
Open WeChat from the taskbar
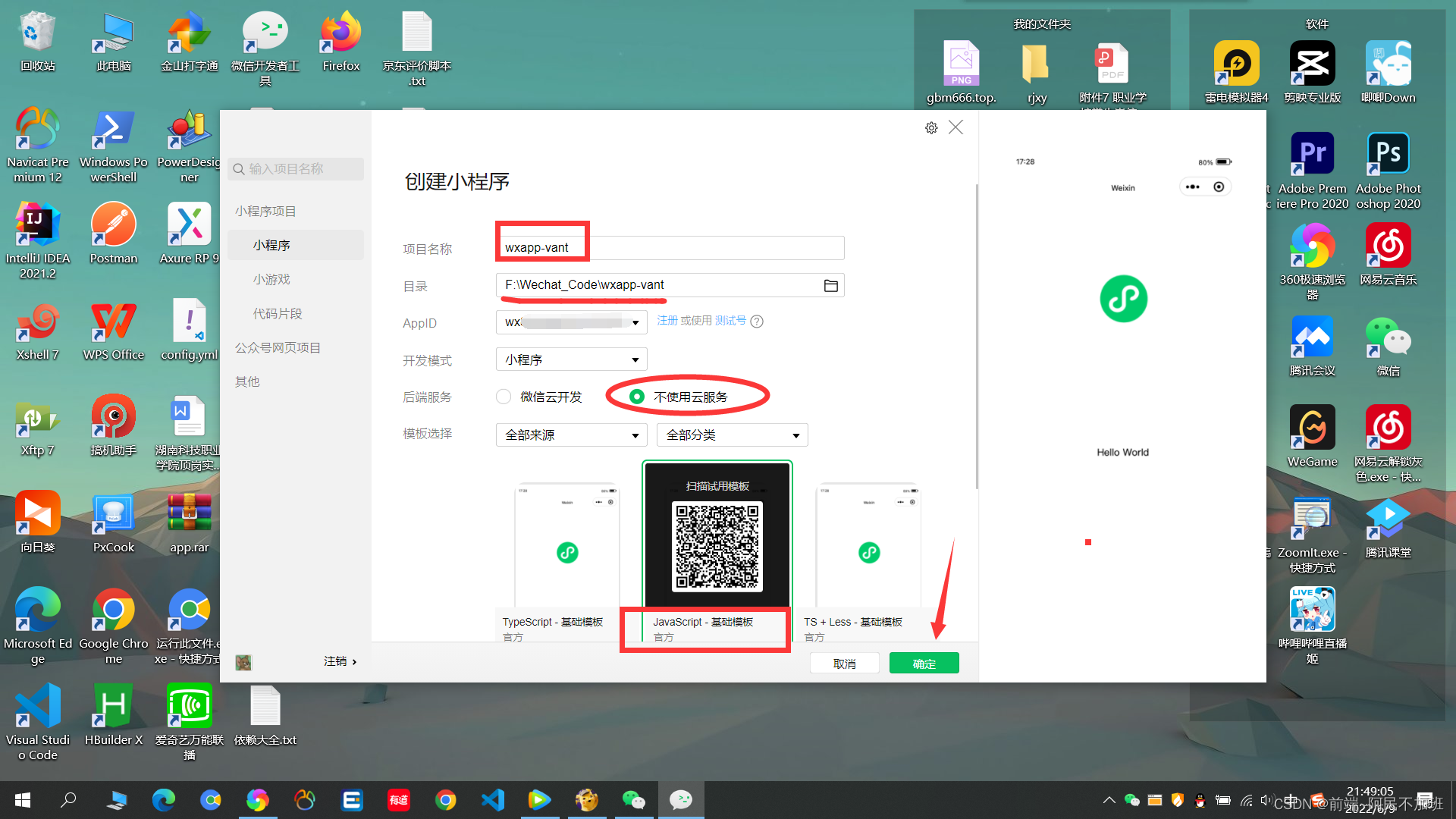click(x=634, y=799)
